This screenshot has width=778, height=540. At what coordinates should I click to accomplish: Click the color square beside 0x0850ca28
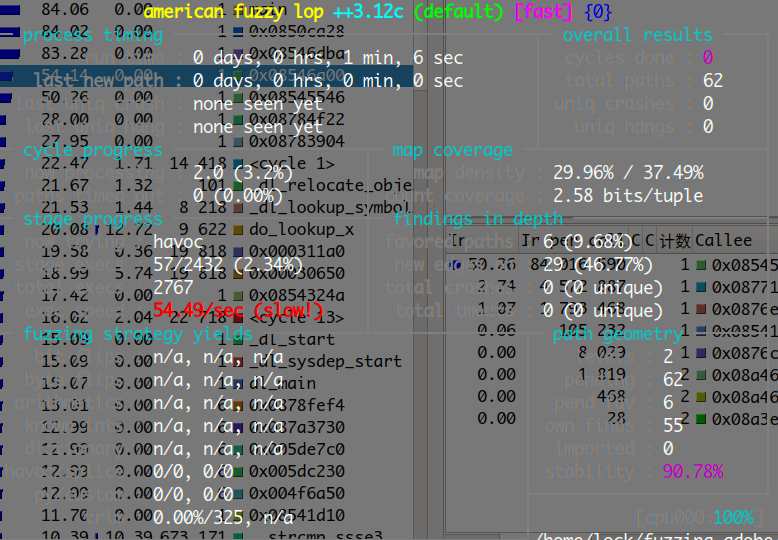point(238,32)
